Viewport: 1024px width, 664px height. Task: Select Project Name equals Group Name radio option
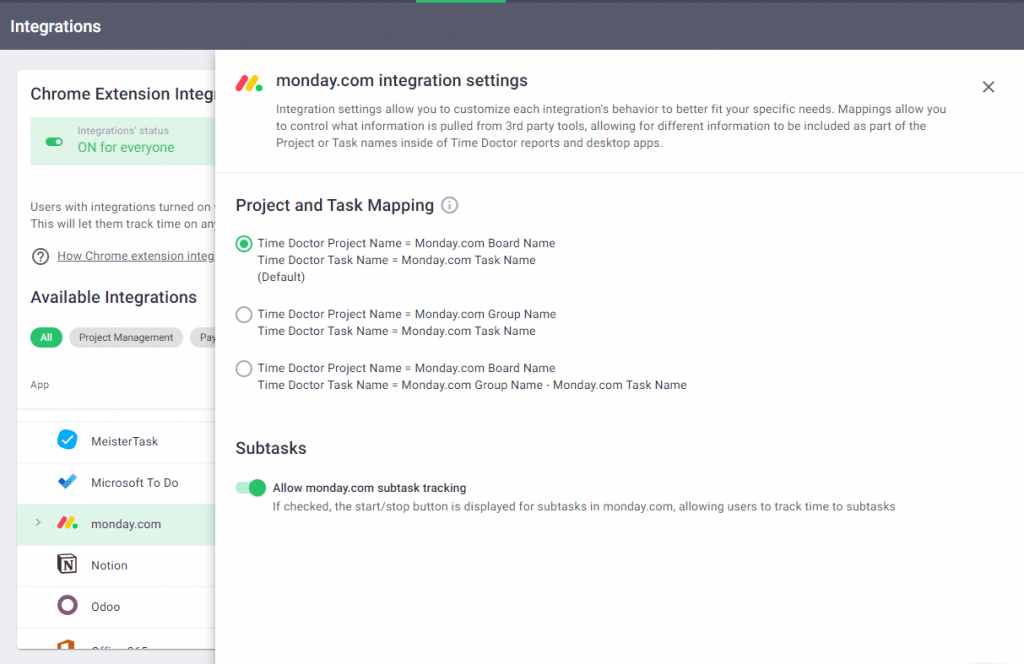point(244,315)
